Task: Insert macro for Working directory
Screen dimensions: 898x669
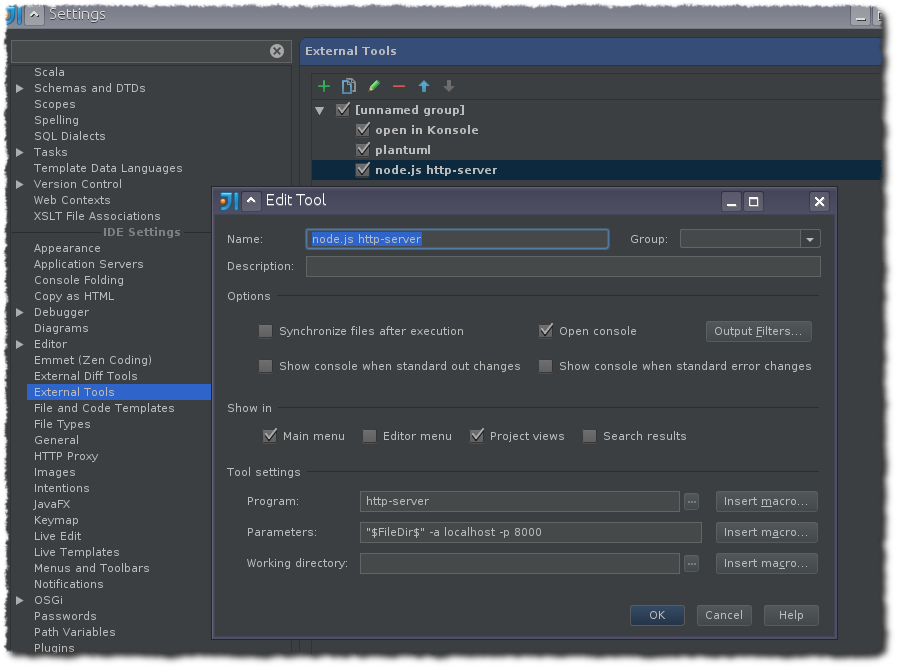Action: click(x=766, y=564)
